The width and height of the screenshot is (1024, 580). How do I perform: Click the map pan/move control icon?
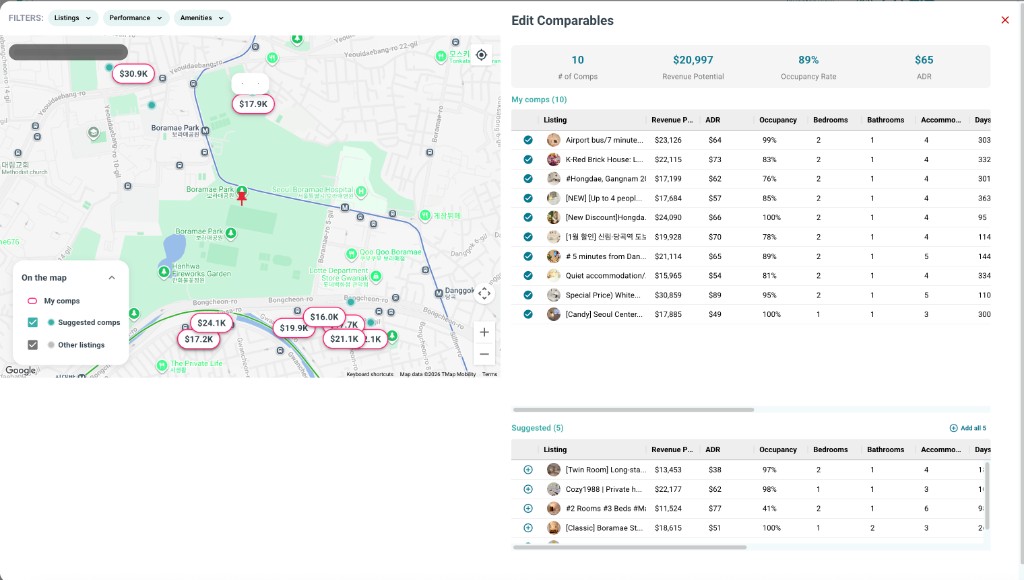point(484,293)
